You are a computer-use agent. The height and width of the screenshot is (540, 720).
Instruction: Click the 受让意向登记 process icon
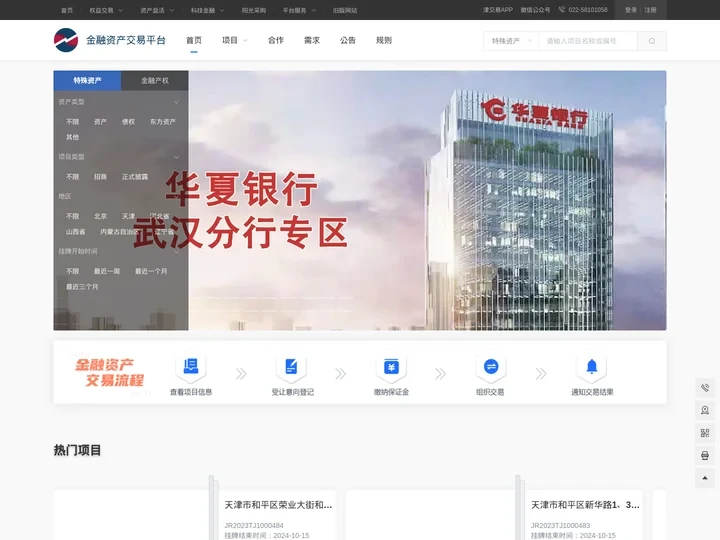point(291,366)
